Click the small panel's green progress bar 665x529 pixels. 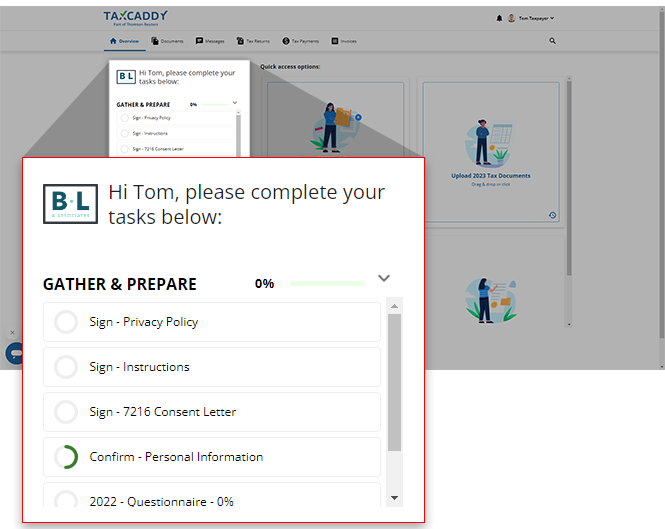(x=215, y=104)
